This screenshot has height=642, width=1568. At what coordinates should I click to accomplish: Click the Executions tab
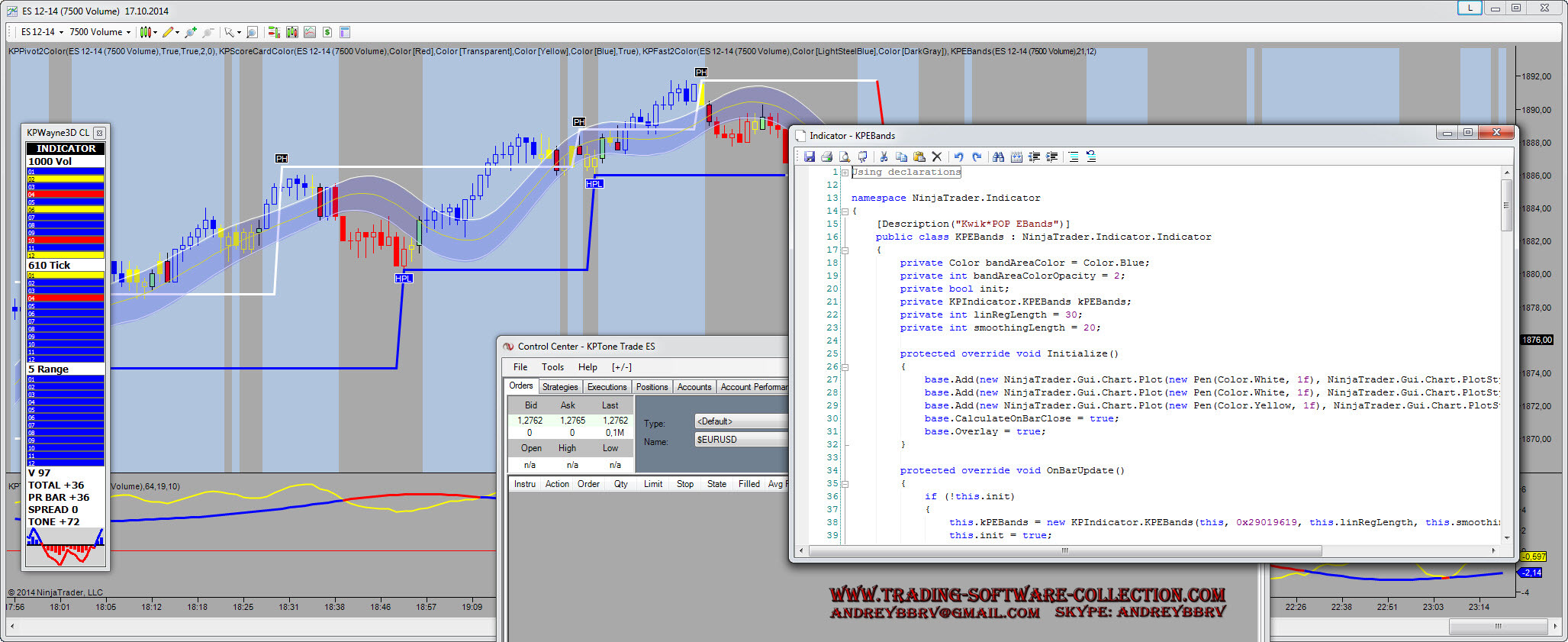[x=607, y=387]
